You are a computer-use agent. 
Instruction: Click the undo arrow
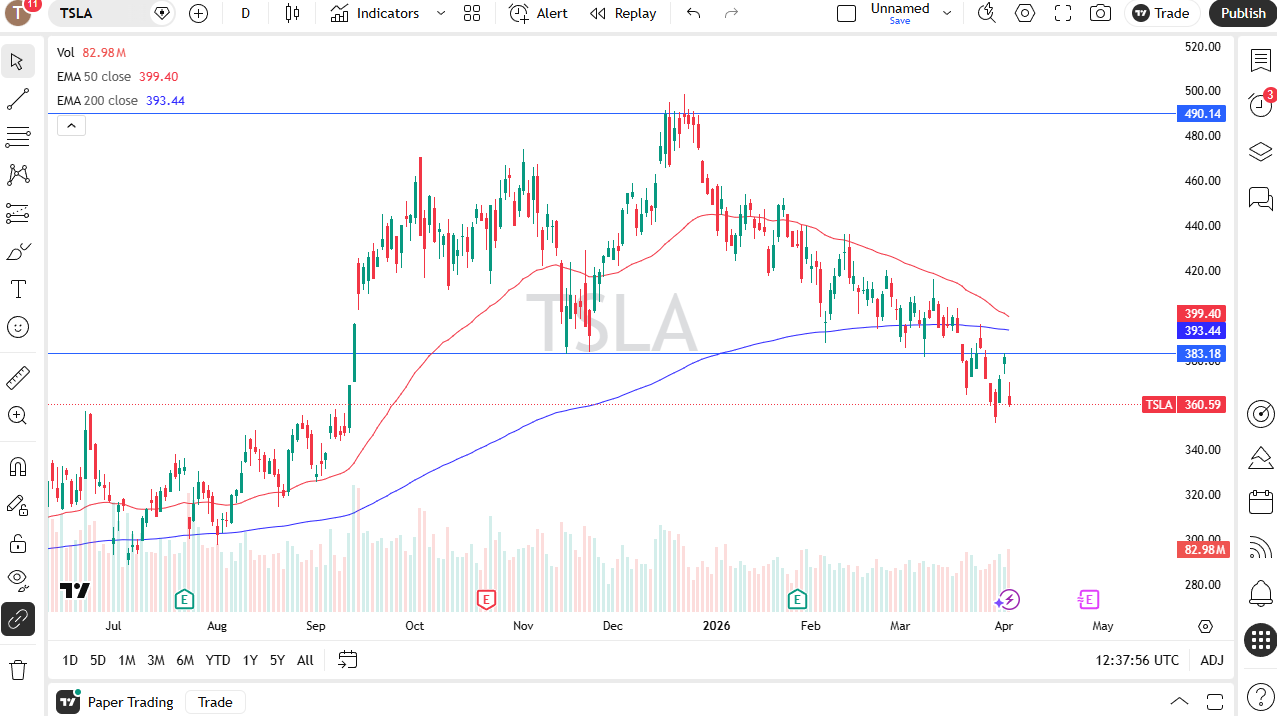click(x=693, y=13)
